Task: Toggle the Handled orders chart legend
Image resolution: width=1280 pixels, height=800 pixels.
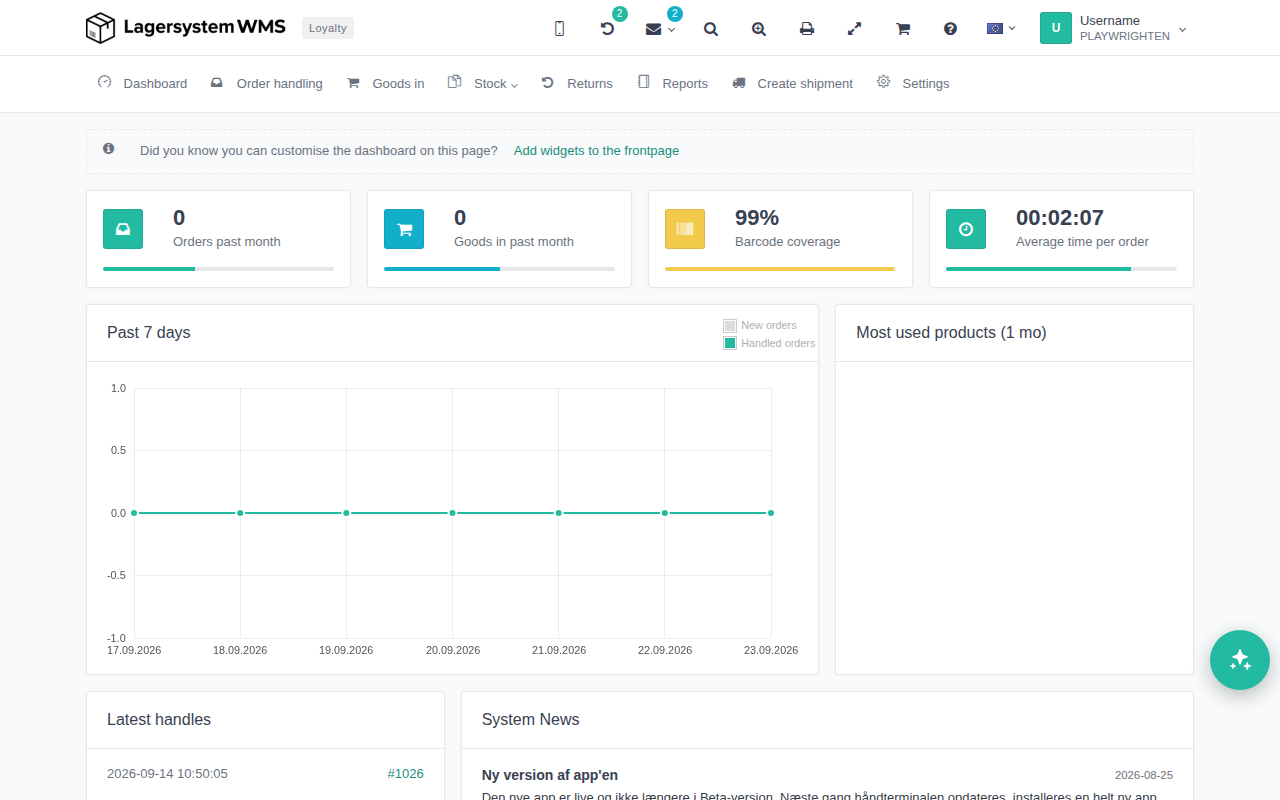Action: (x=769, y=343)
